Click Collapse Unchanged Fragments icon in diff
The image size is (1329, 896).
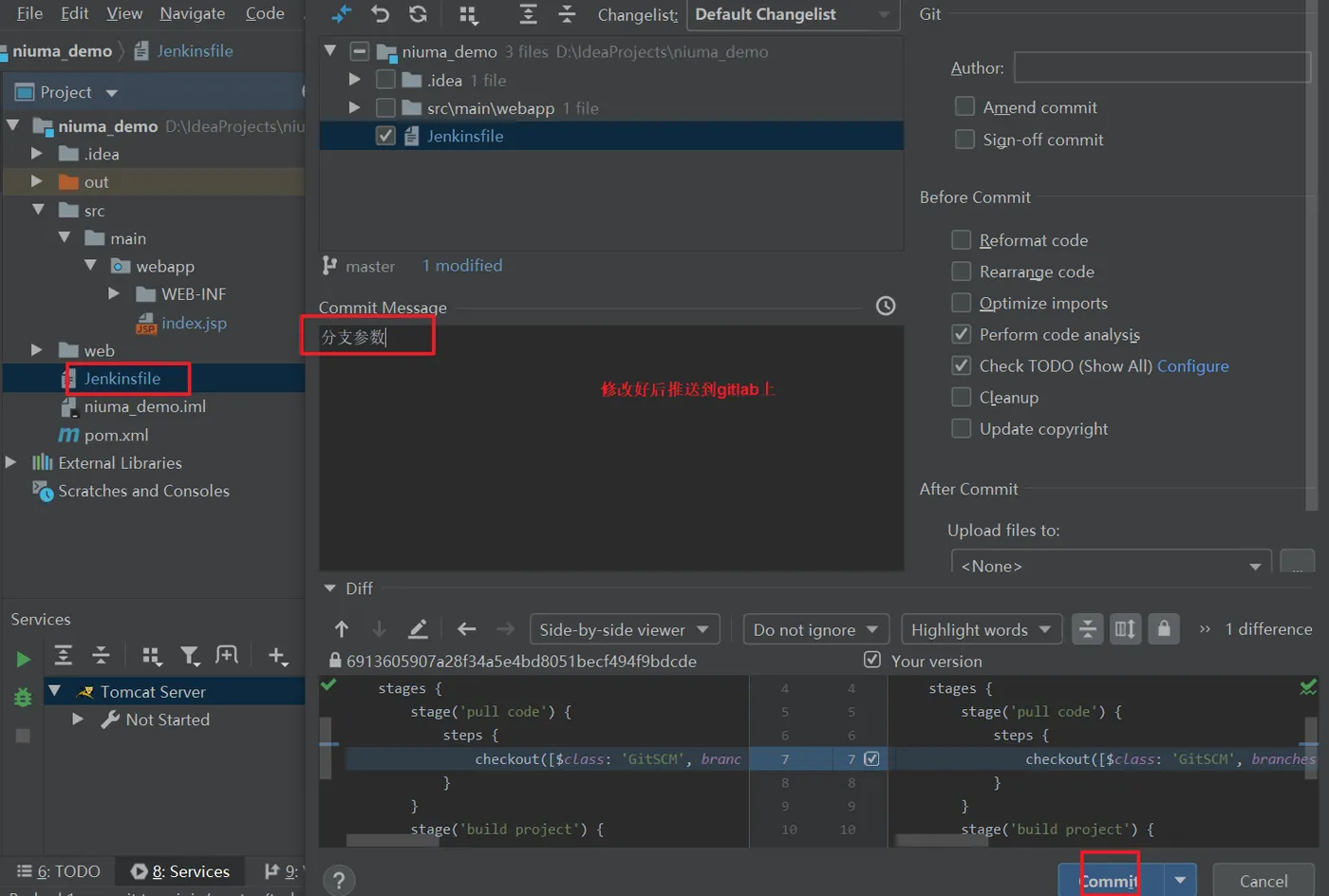click(x=1088, y=628)
